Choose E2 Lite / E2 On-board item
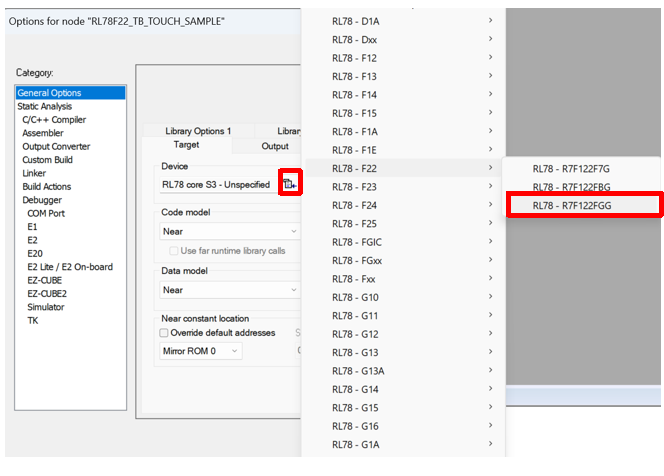This screenshot has height=476, width=664. (69, 267)
